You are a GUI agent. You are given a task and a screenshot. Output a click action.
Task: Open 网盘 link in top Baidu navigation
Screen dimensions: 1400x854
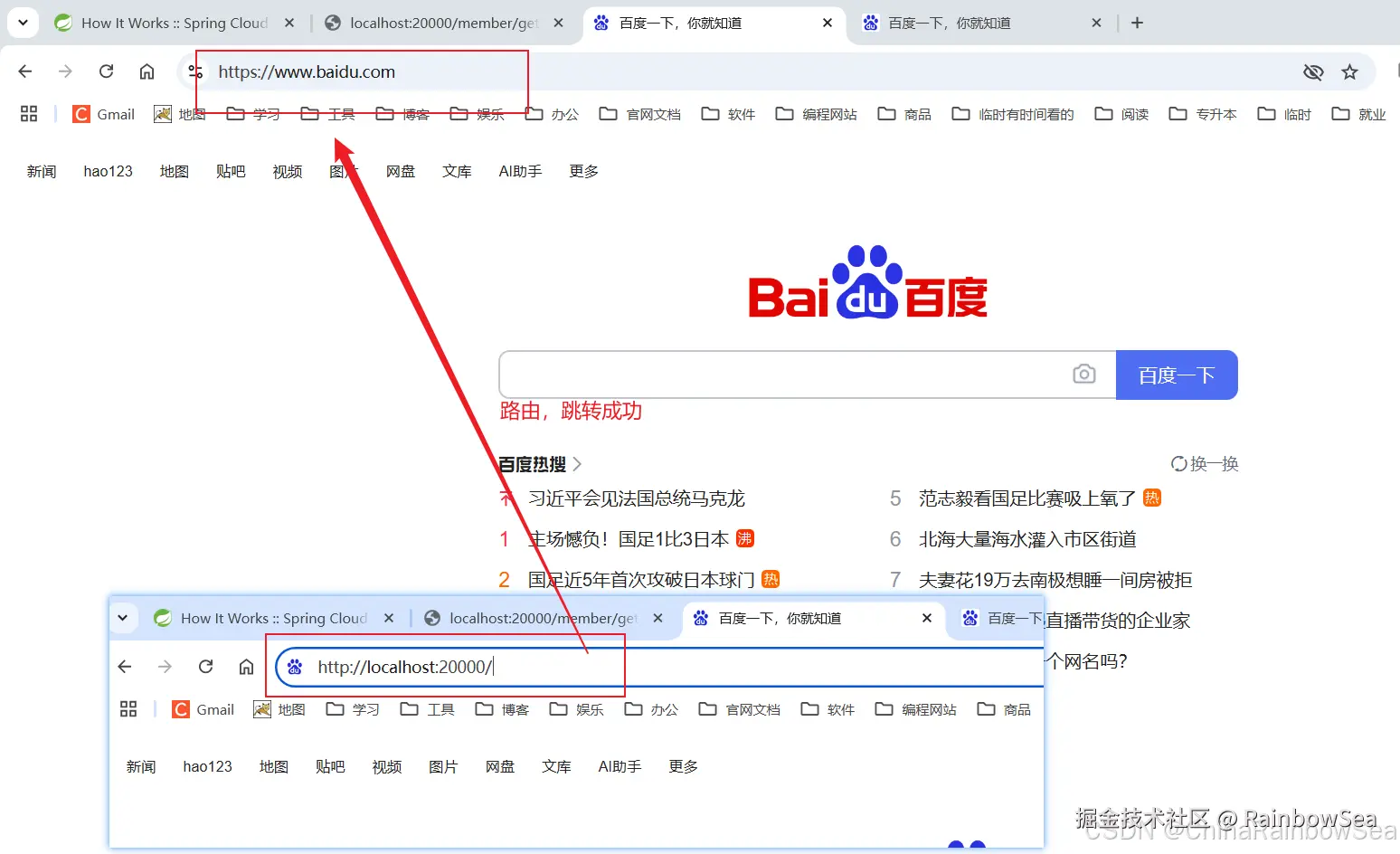pos(401,171)
